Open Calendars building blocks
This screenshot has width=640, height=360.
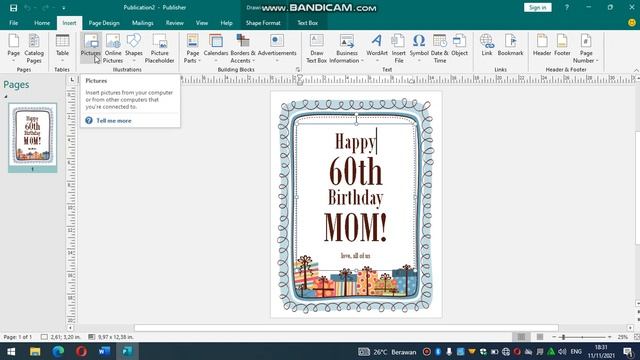[x=216, y=48]
